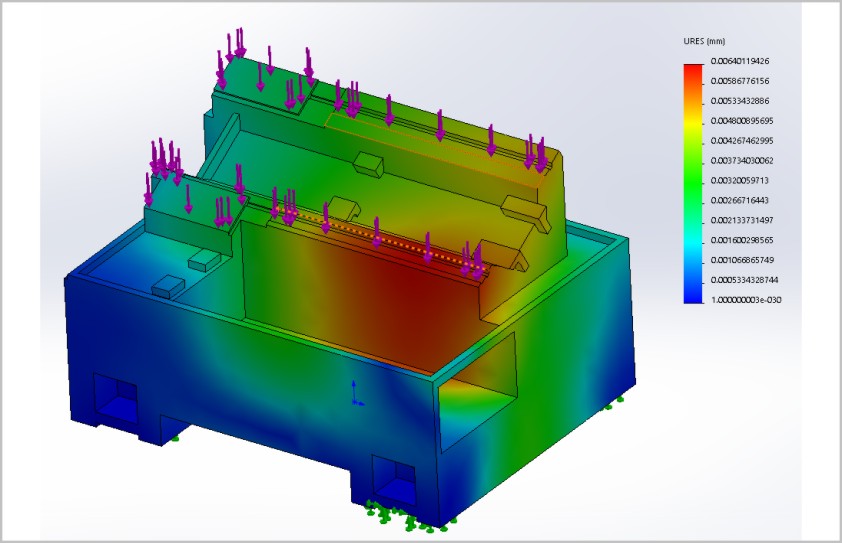Select legend value 0.001600298565
This screenshot has height=543, width=842.
742,240
